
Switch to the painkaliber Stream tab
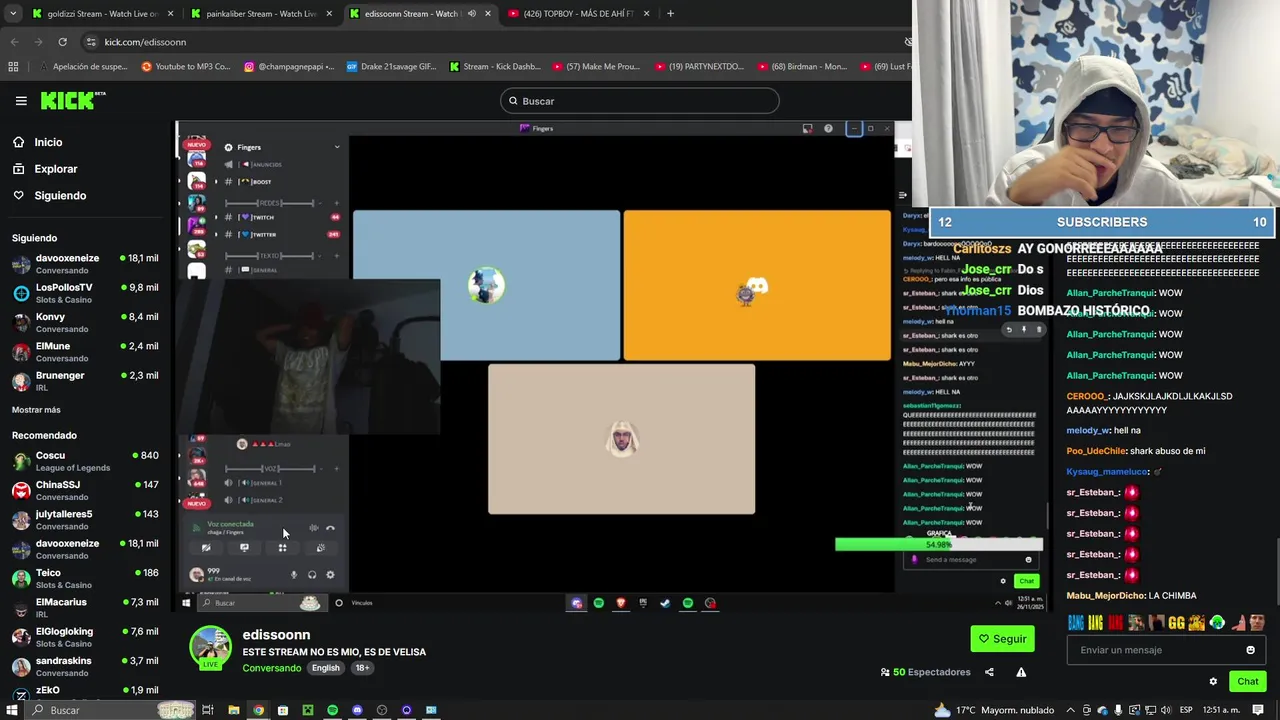coord(260,14)
